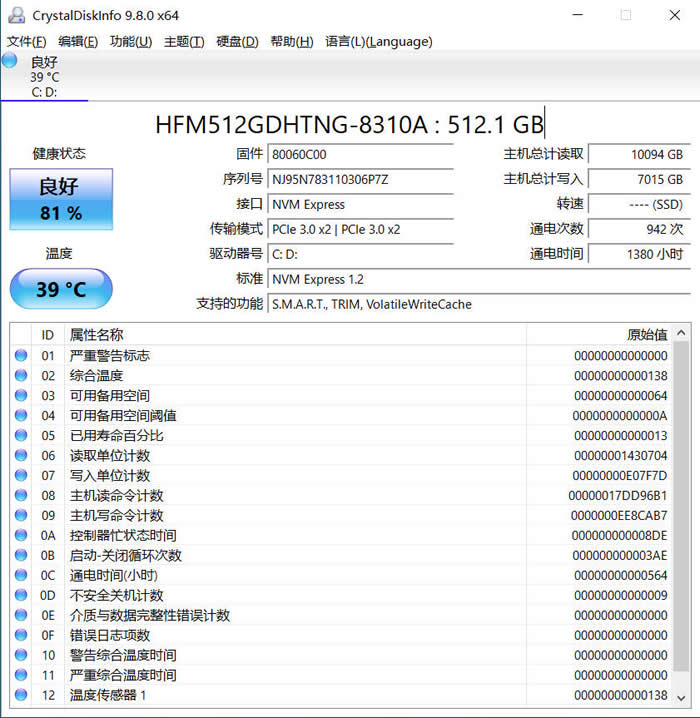Click the serial number field NJ95N783110306P7Z
The width and height of the screenshot is (700, 718).
click(x=360, y=179)
